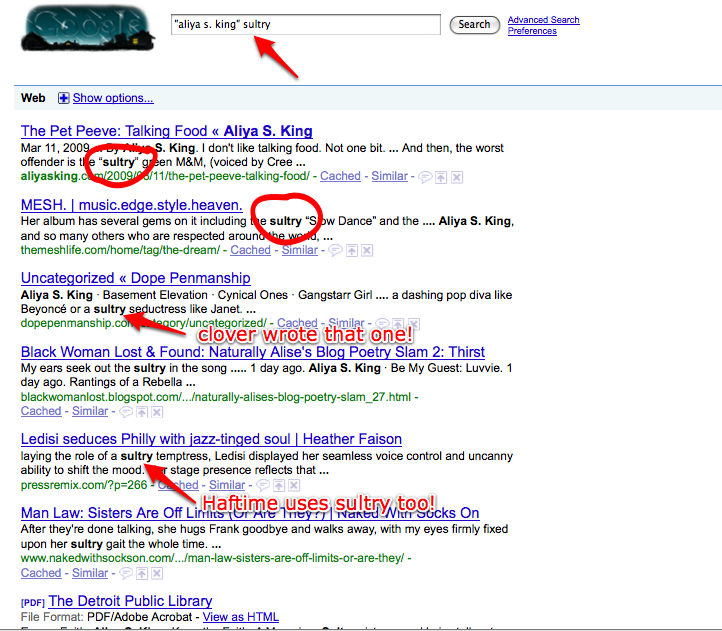722x631 pixels.
Task: Open the Preferences link
Action: click(x=532, y=31)
